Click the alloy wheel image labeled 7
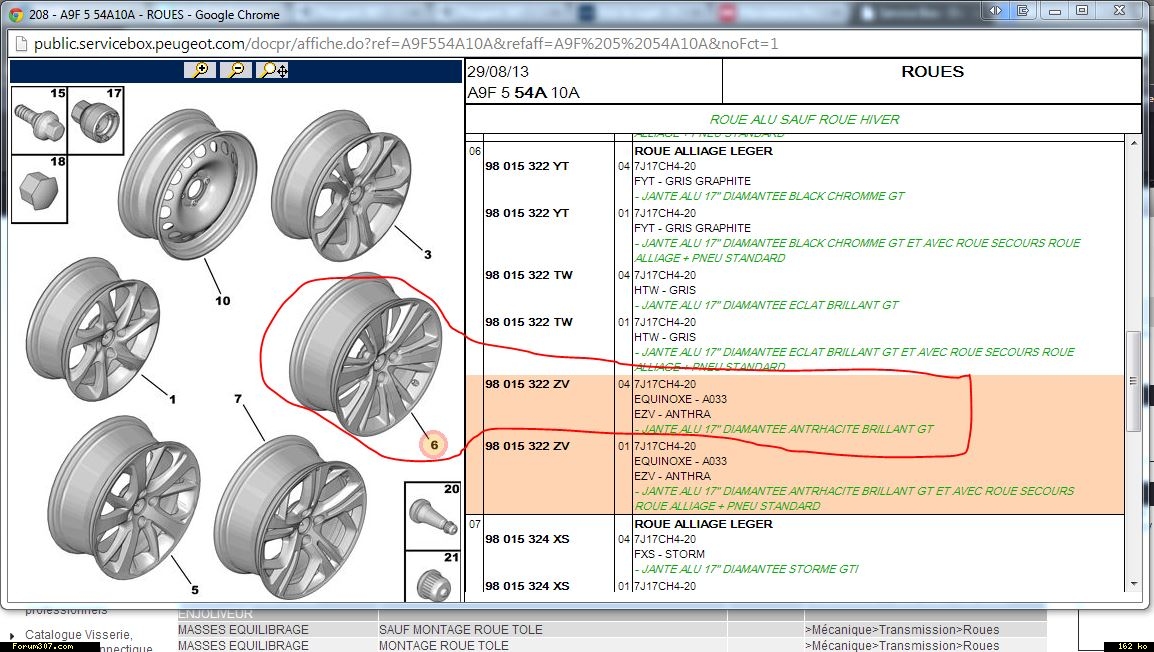This screenshot has width=1154, height=652. pyautogui.click(x=290, y=517)
